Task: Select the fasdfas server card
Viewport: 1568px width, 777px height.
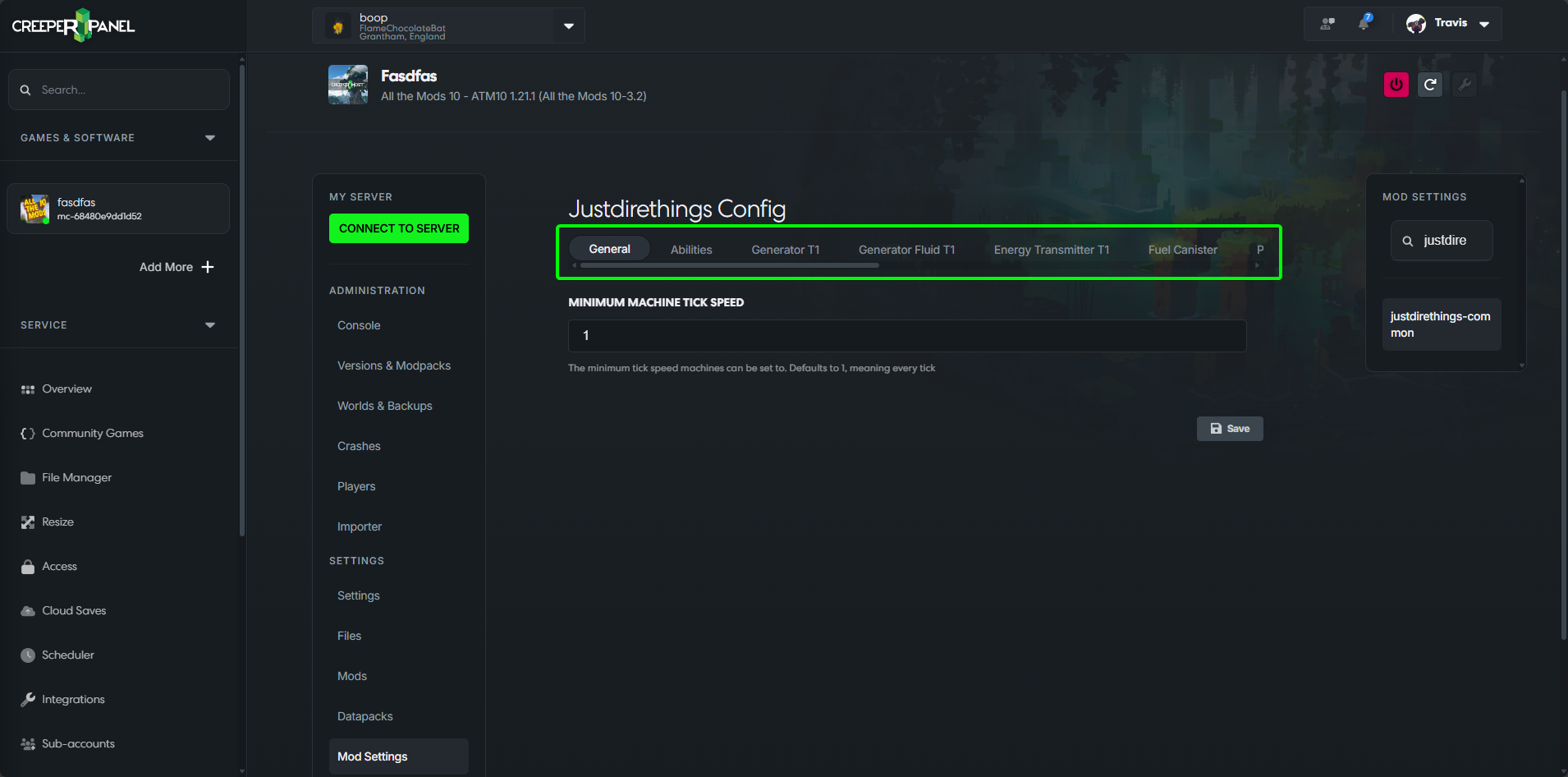Action: click(118, 209)
